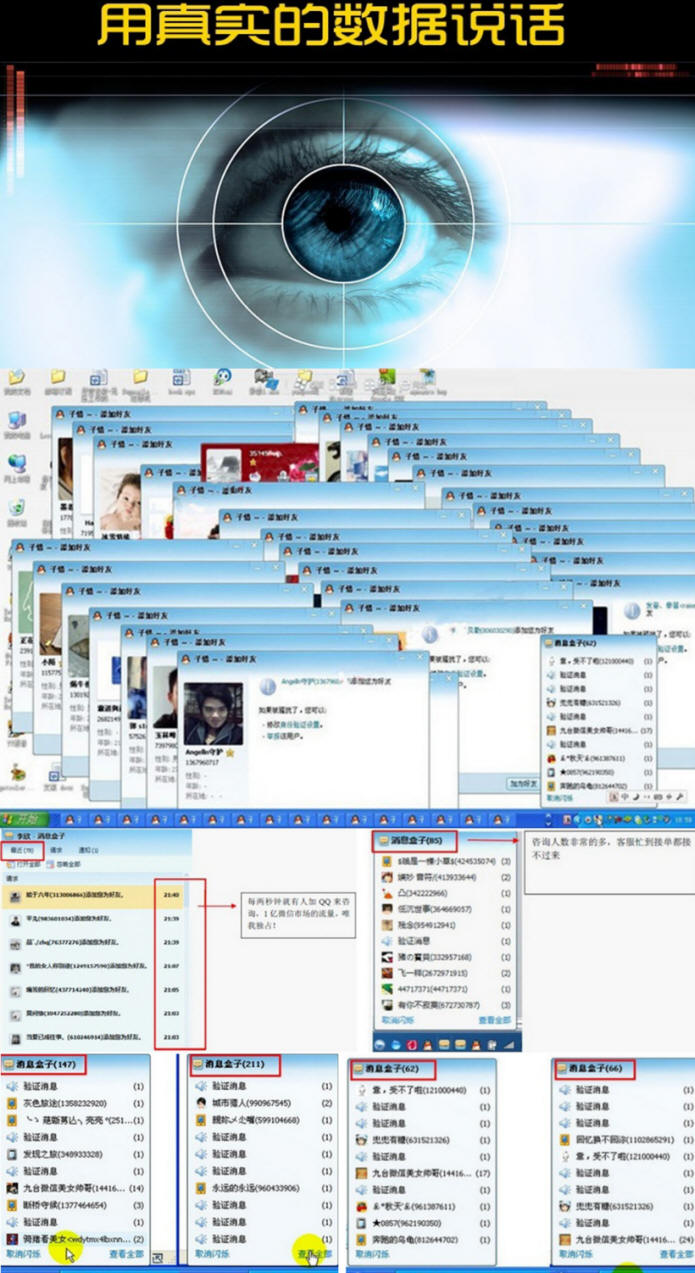Open Network Neighborhood desktop icon
Image resolution: width=695 pixels, height=1273 pixels.
tap(18, 467)
